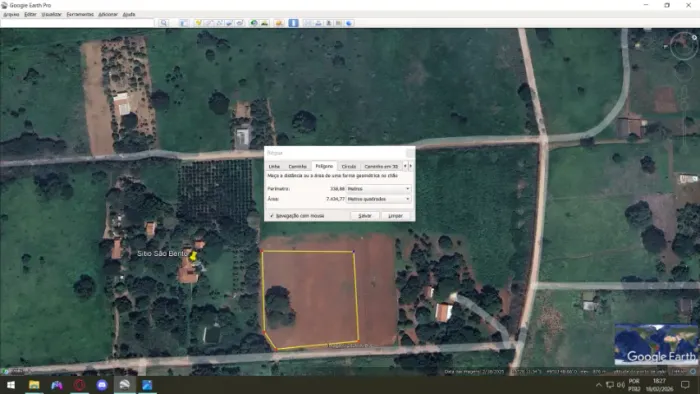Close the Régua ruler dialog
Screen dimensions: 700x394
click(409, 153)
